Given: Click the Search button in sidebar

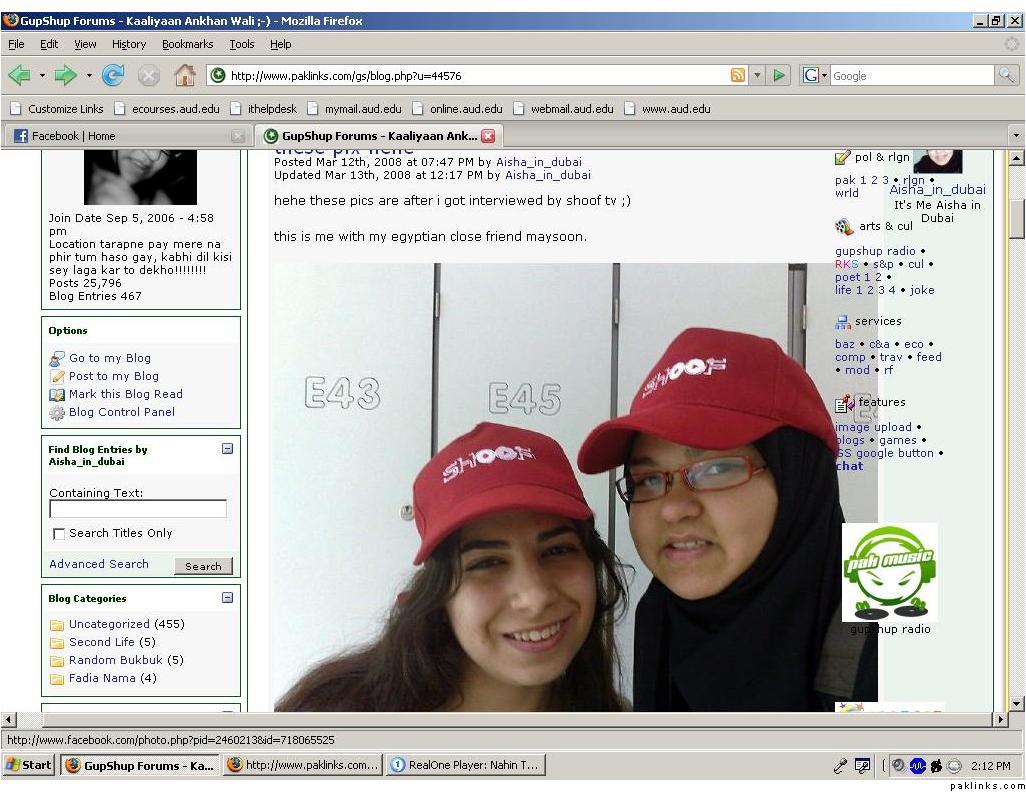Looking at the screenshot, I should 203,566.
